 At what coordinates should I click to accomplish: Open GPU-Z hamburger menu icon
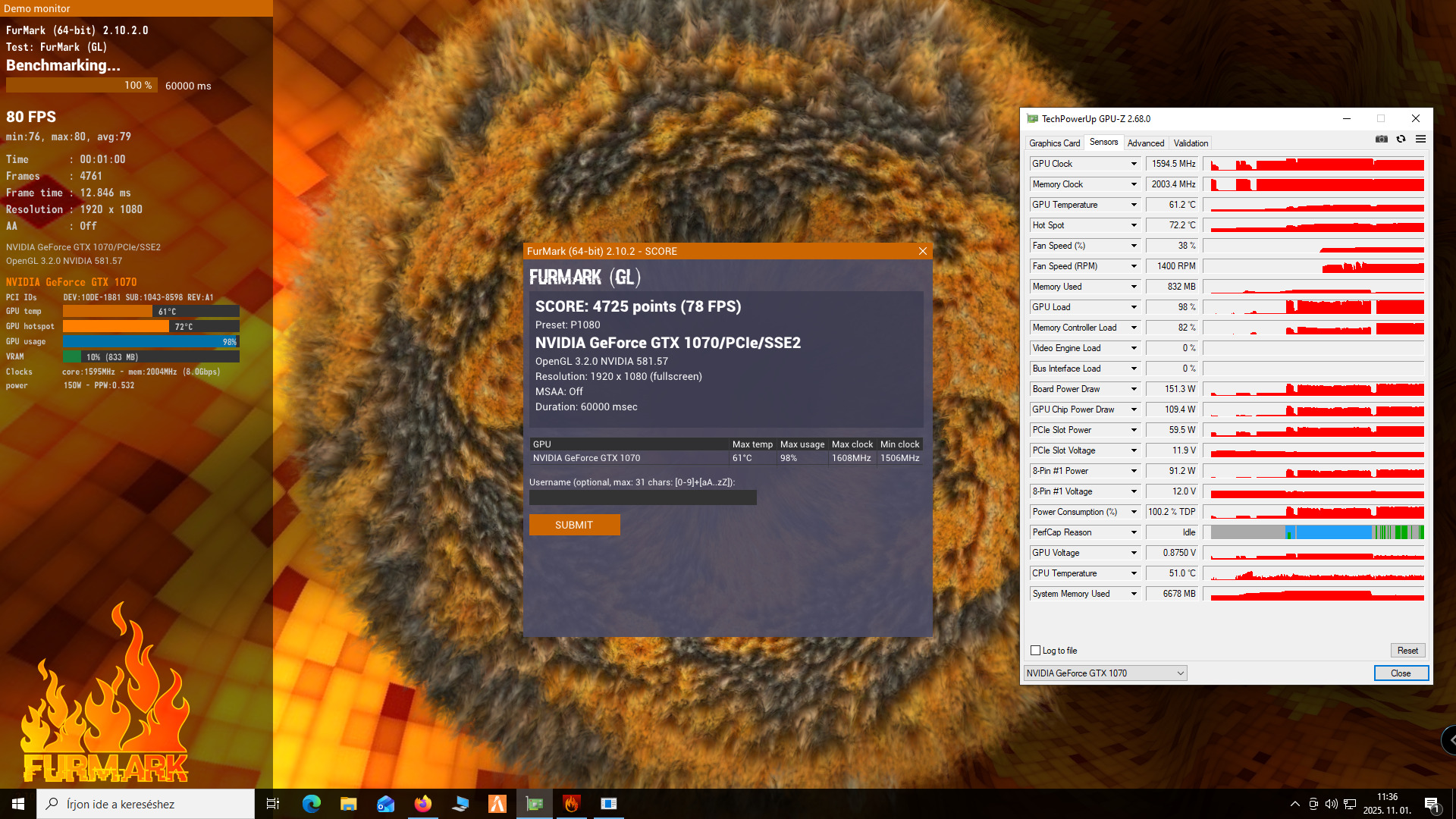tap(1420, 140)
